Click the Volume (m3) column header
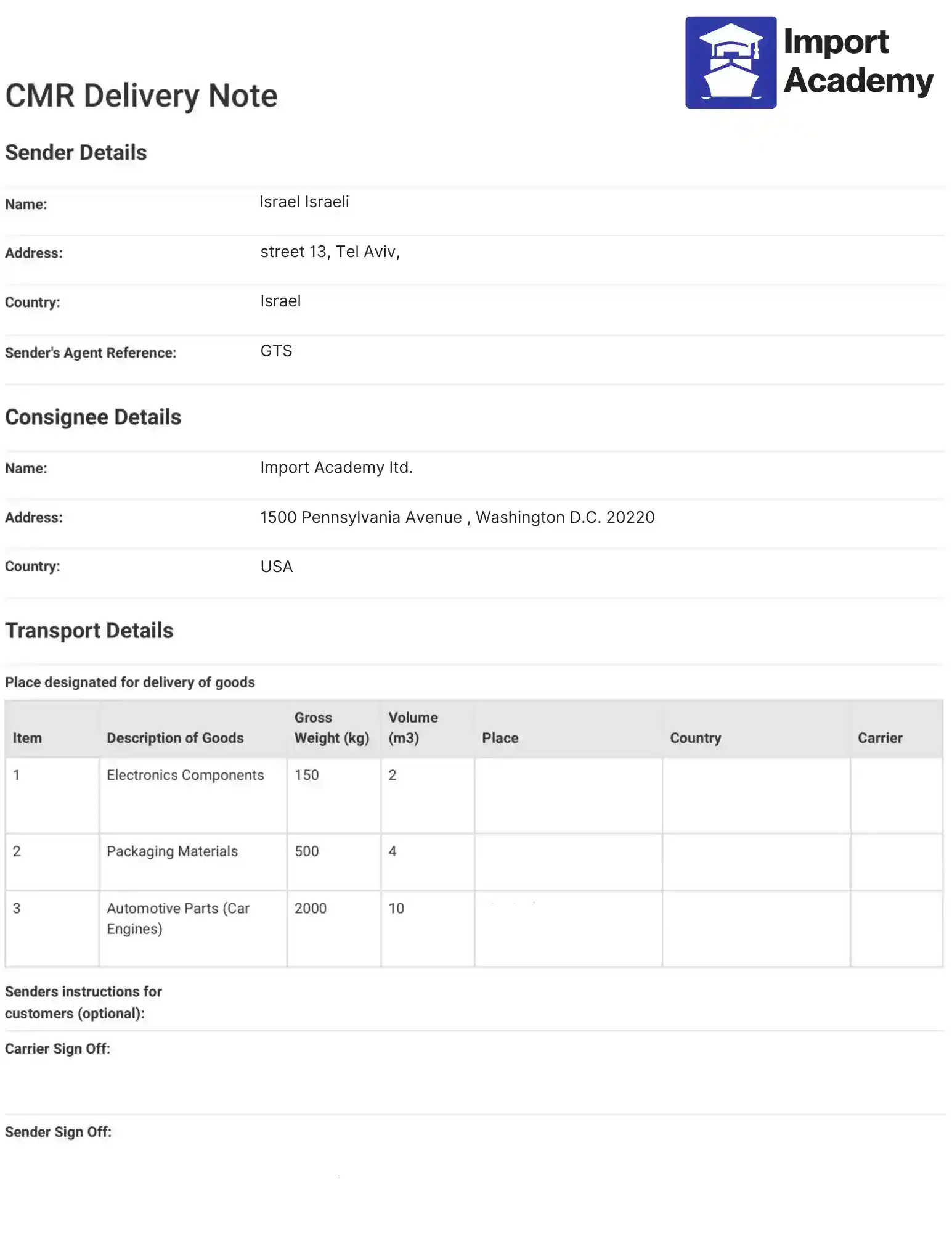This screenshot has width=952, height=1233. point(413,727)
